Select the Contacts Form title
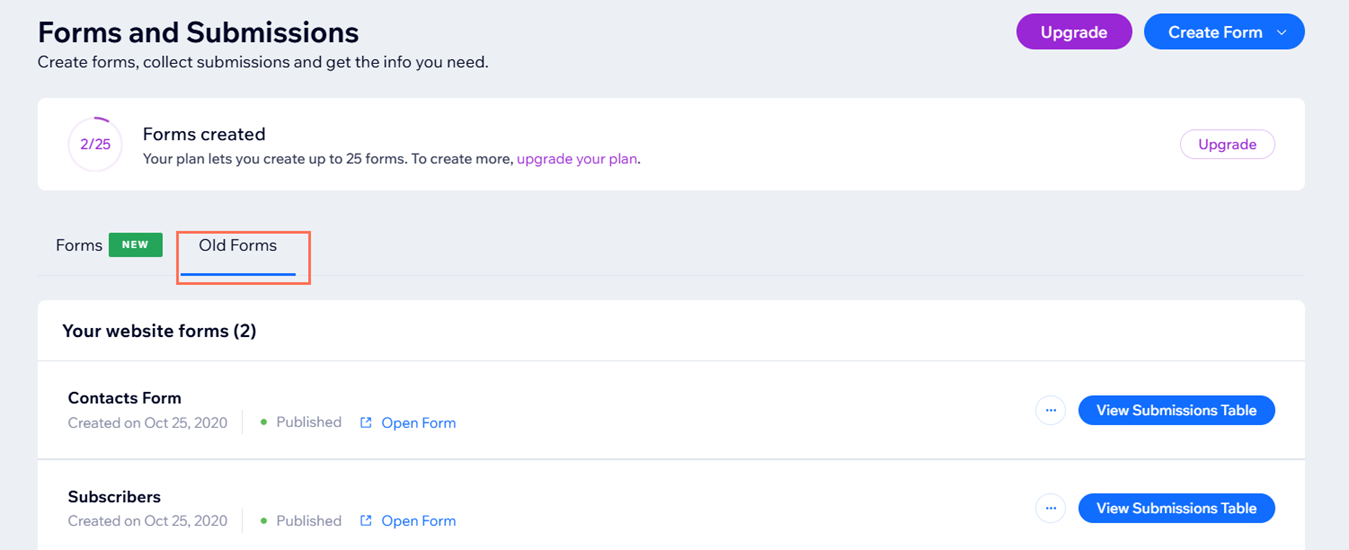The height and width of the screenshot is (550, 1349). tap(124, 398)
